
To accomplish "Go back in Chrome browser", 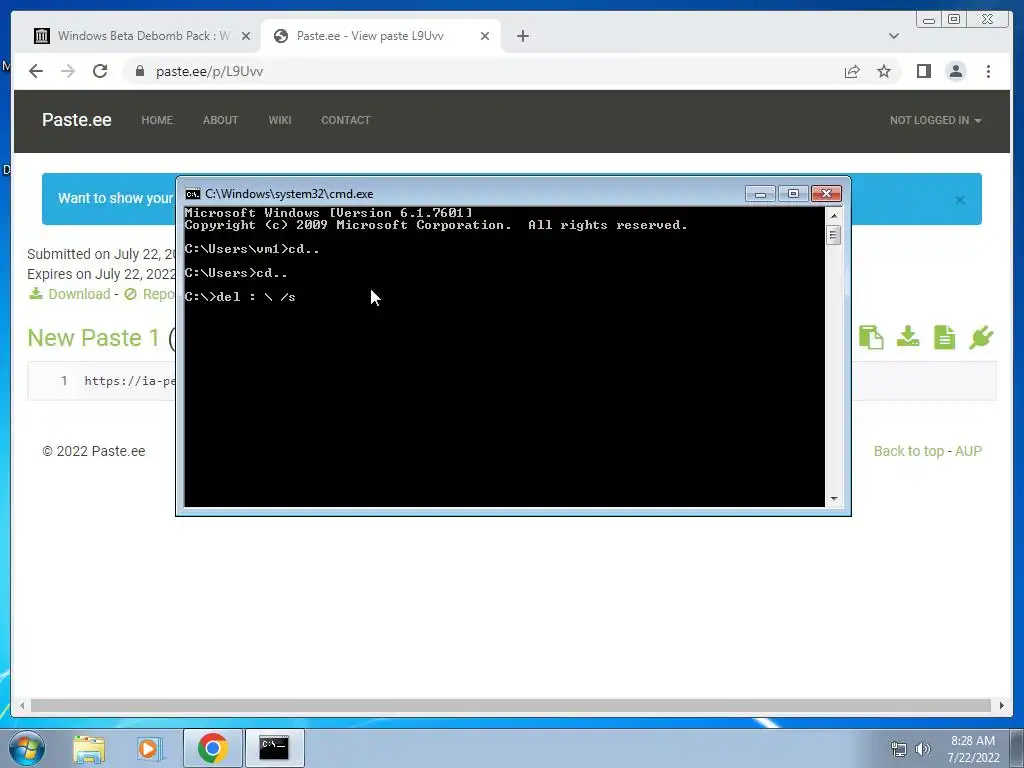I will pyautogui.click(x=36, y=71).
